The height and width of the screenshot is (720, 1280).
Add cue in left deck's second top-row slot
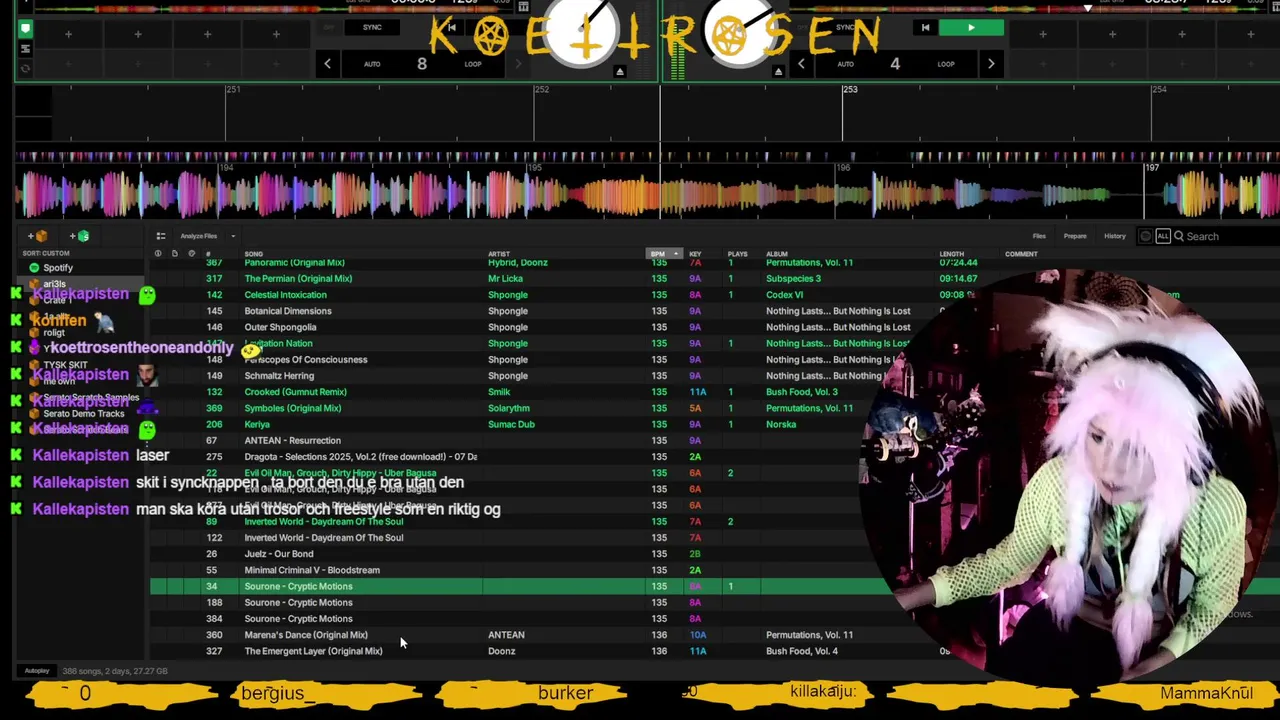pos(138,34)
